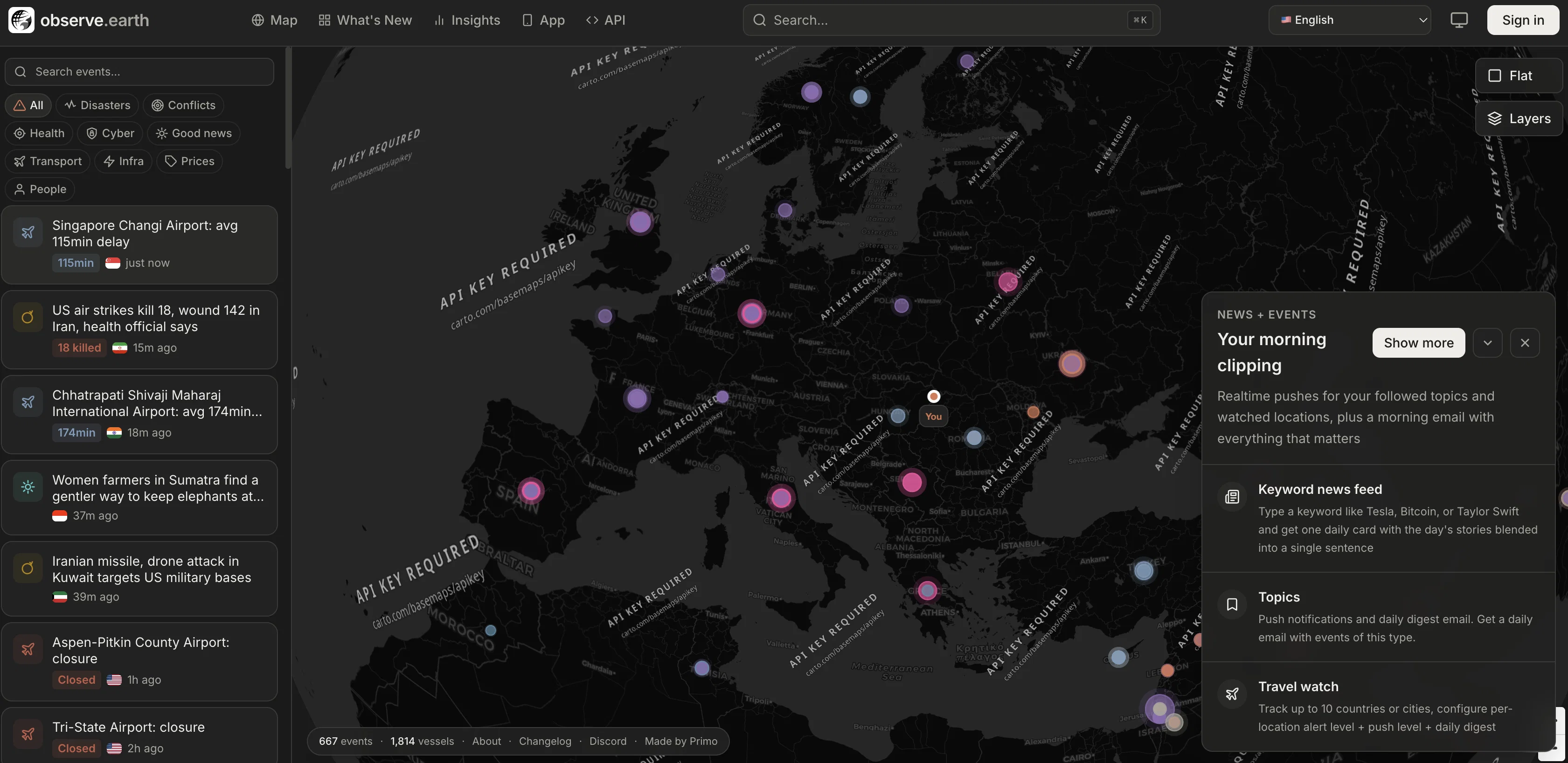Open the Insights nav item
This screenshot has width=1568, height=763.
467,20
